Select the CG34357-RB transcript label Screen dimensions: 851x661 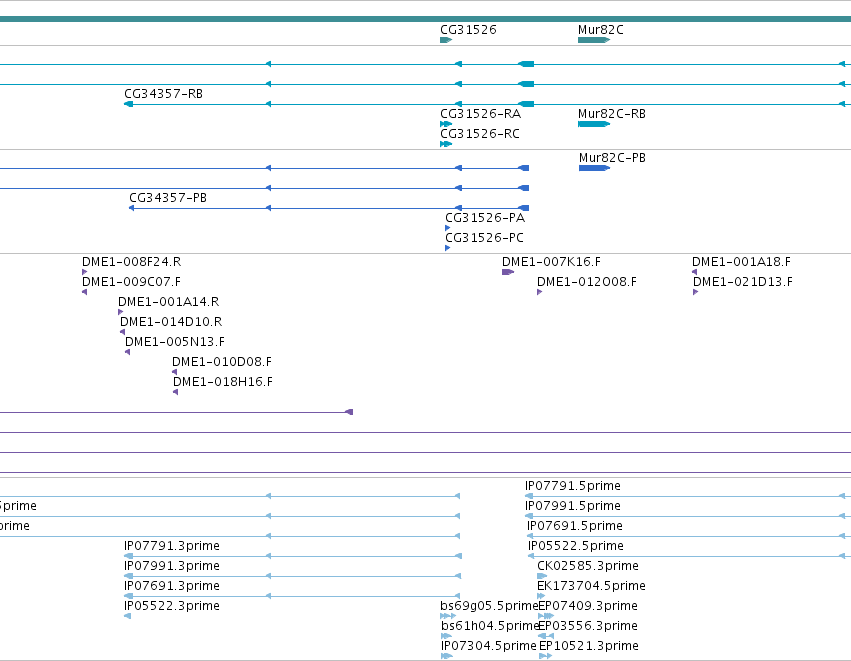(x=163, y=93)
